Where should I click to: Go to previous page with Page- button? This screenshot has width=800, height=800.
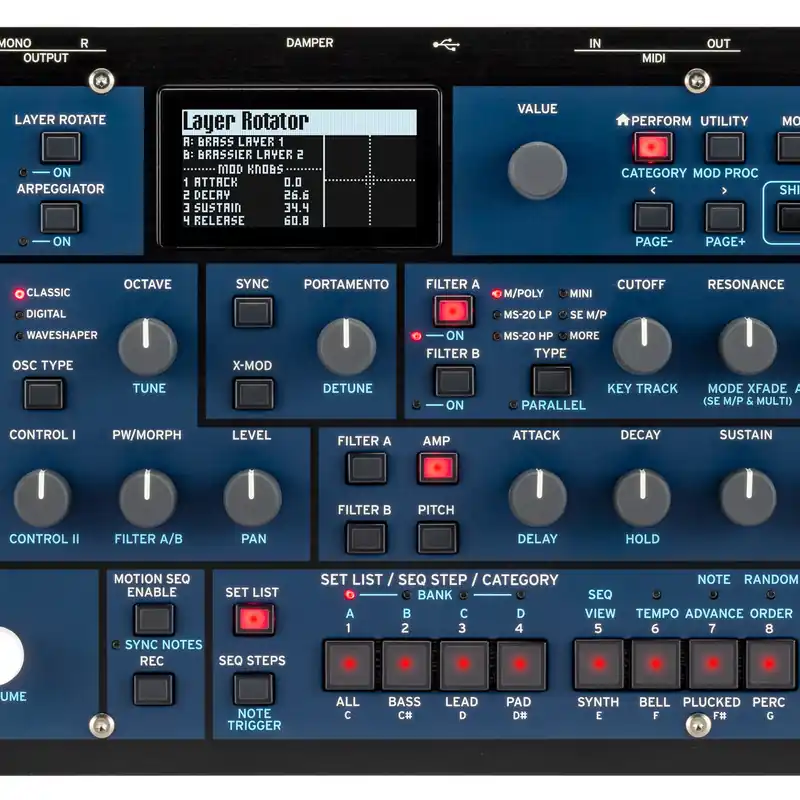click(653, 217)
